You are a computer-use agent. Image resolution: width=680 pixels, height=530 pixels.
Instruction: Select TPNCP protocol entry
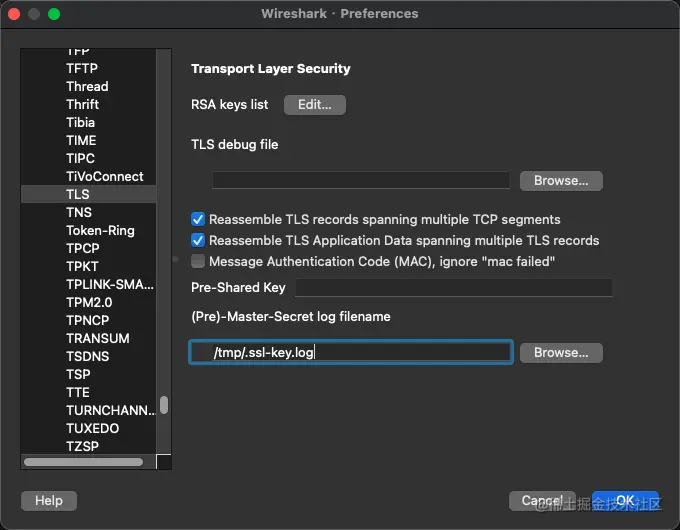coord(88,321)
